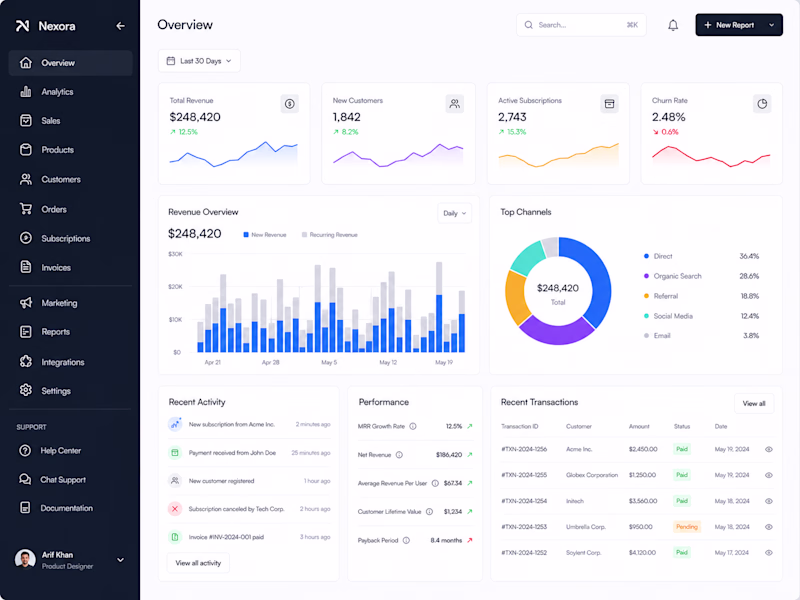
Task: Click the Social Media legend dot
Action: coord(646,316)
